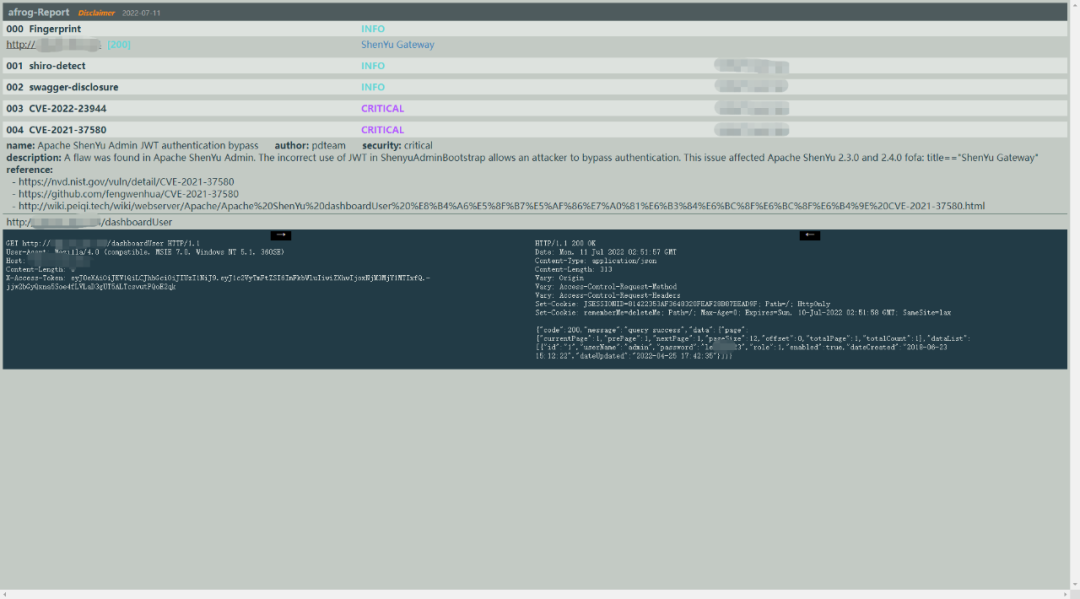The image size is (1080, 599).
Task: Click the vertical scrollbar down arrow
Action: (x=1074, y=585)
